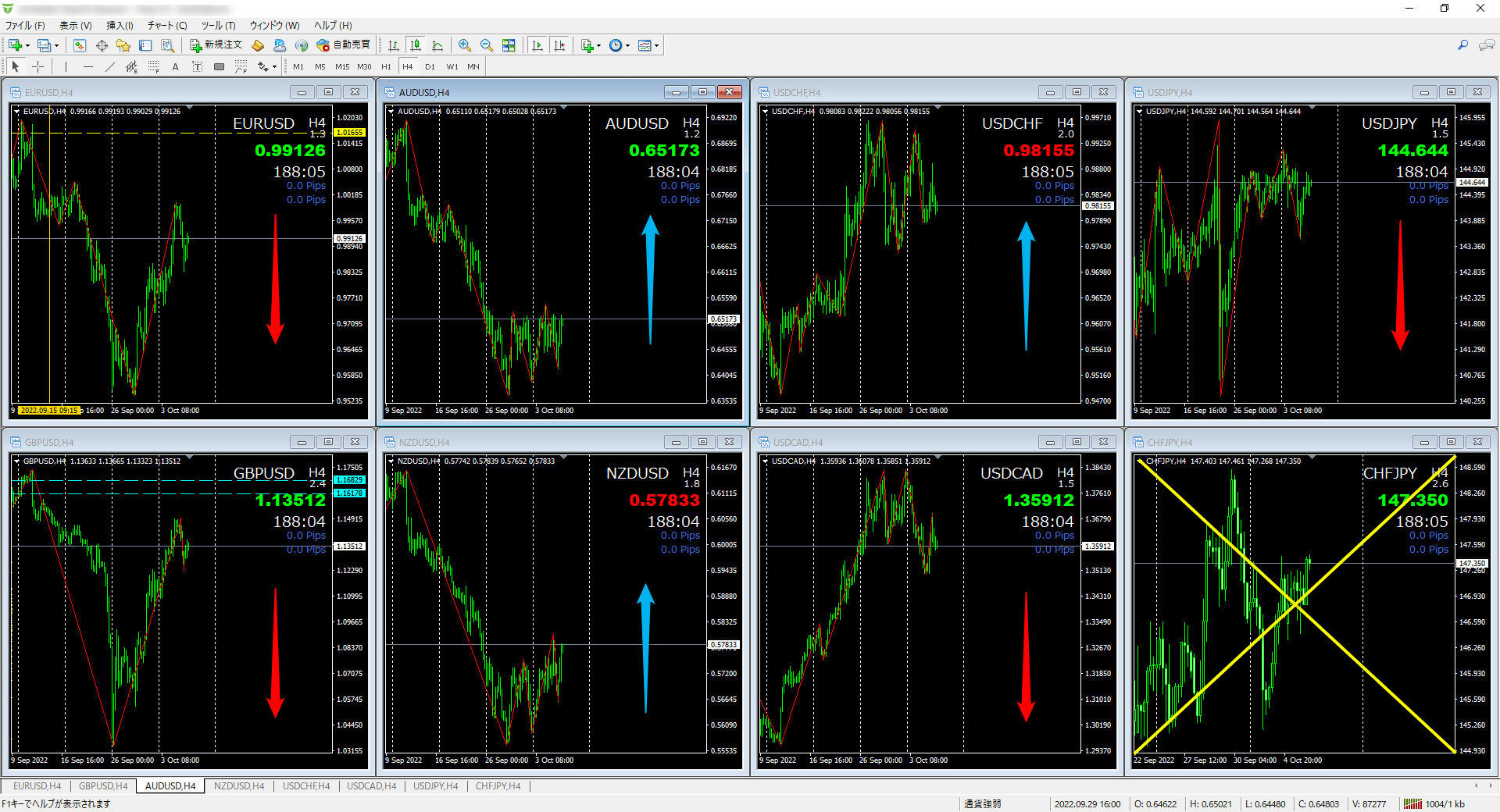This screenshot has width=1500, height=812.
Task: Toggle the 自動売買 auto trading button
Action: point(344,45)
